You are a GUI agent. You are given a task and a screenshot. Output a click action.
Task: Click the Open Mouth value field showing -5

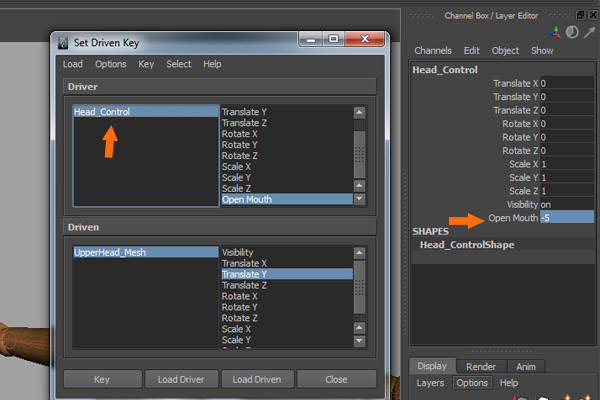click(567, 218)
